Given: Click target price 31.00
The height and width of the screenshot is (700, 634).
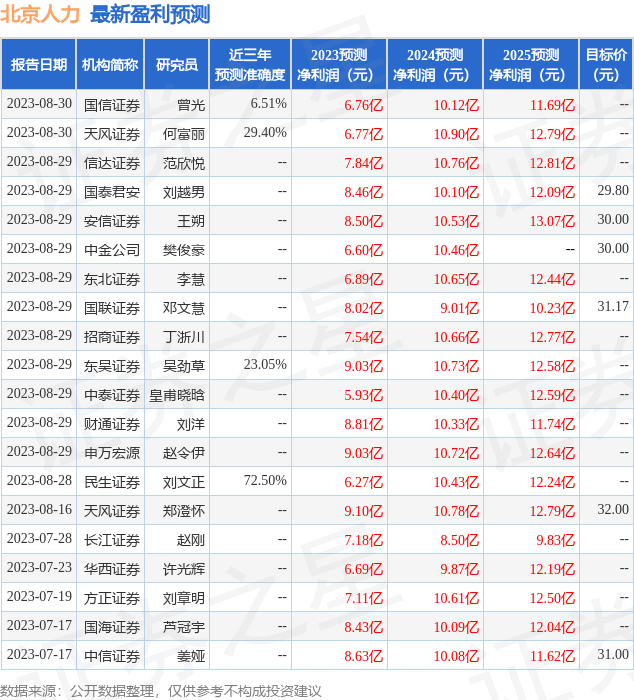Looking at the screenshot, I should 613,655.
